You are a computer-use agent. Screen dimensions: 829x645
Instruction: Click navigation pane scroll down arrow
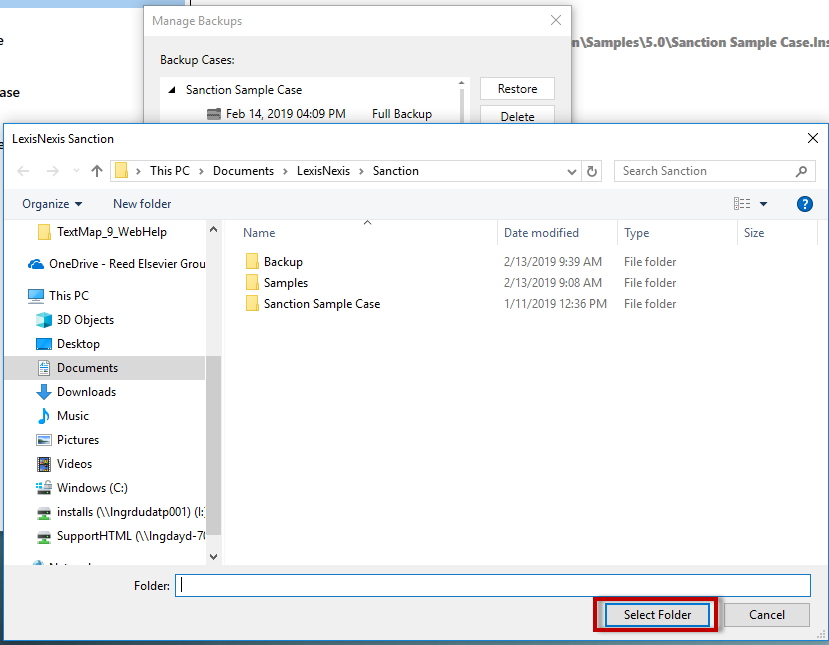213,556
